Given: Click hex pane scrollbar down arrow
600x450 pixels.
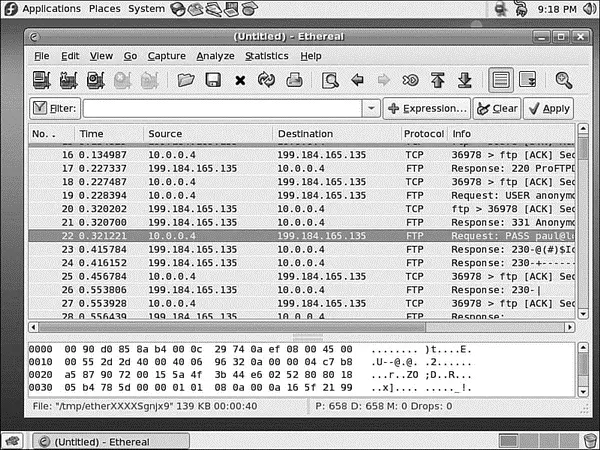Looking at the screenshot, I should 583,391.
